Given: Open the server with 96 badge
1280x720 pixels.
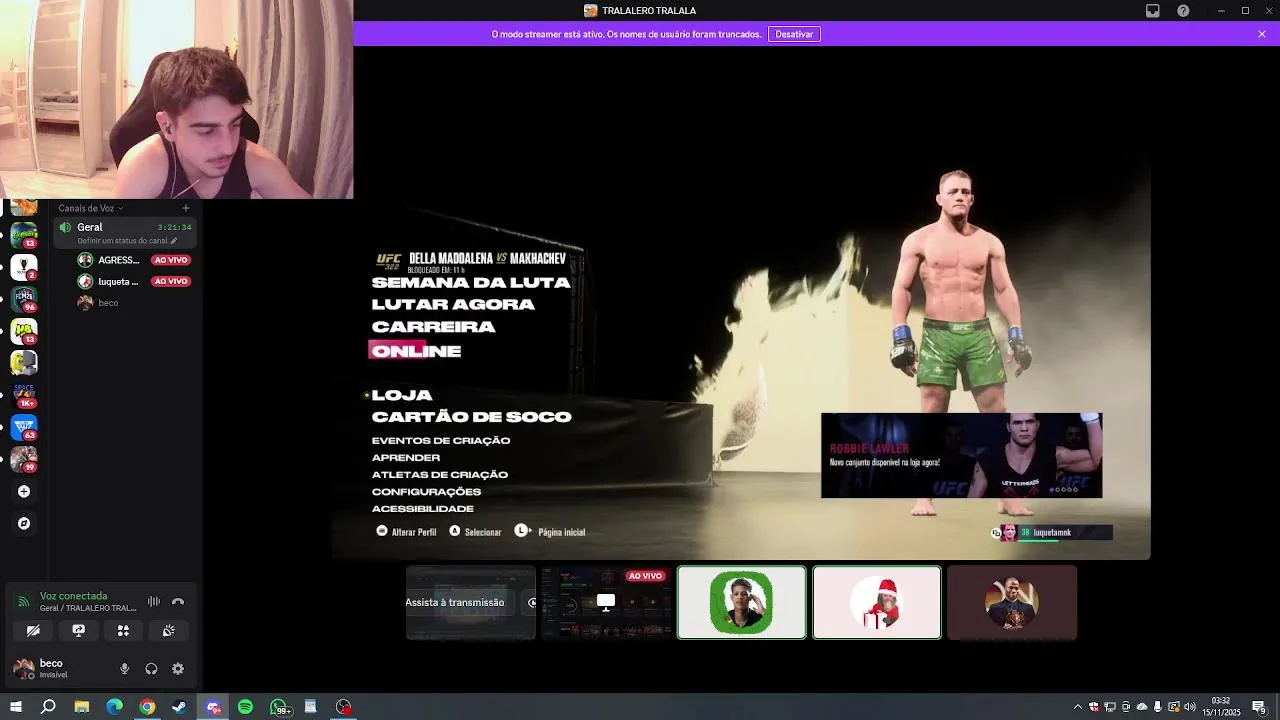Looking at the screenshot, I should [x=24, y=299].
